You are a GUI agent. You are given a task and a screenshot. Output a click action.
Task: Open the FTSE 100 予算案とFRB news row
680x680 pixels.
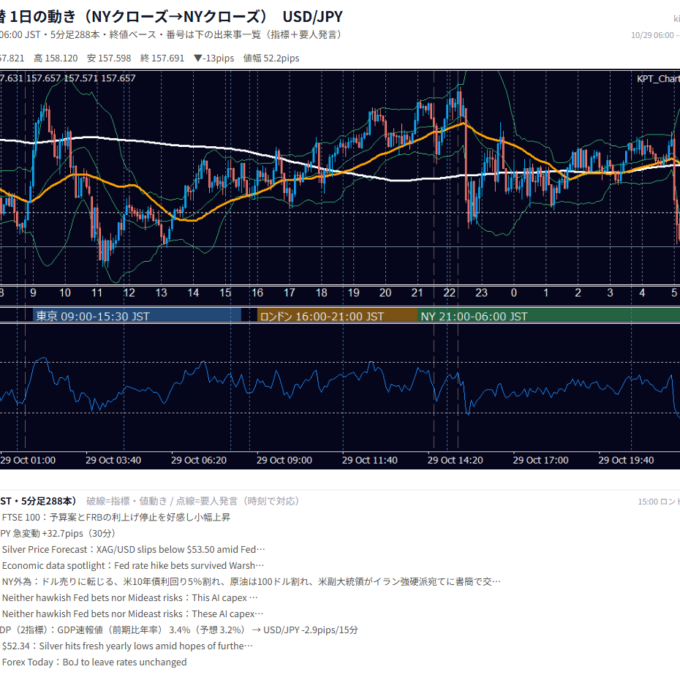pos(116,517)
